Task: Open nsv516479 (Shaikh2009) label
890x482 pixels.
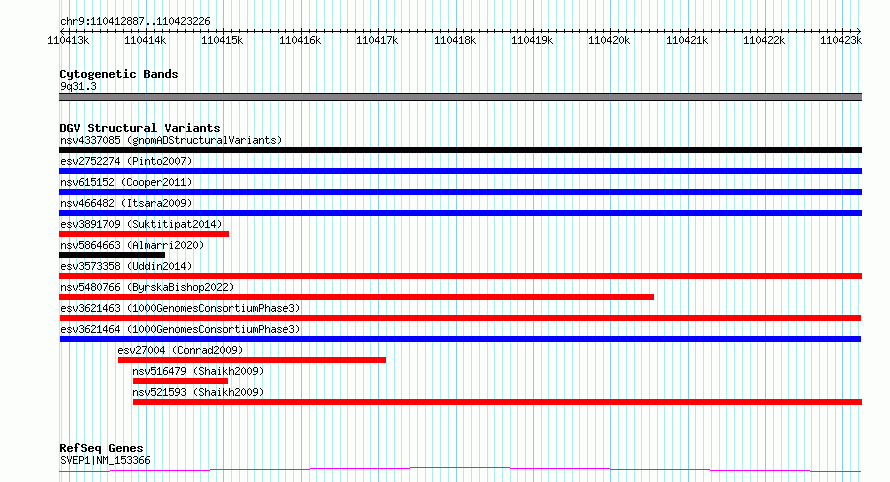Action: point(198,371)
